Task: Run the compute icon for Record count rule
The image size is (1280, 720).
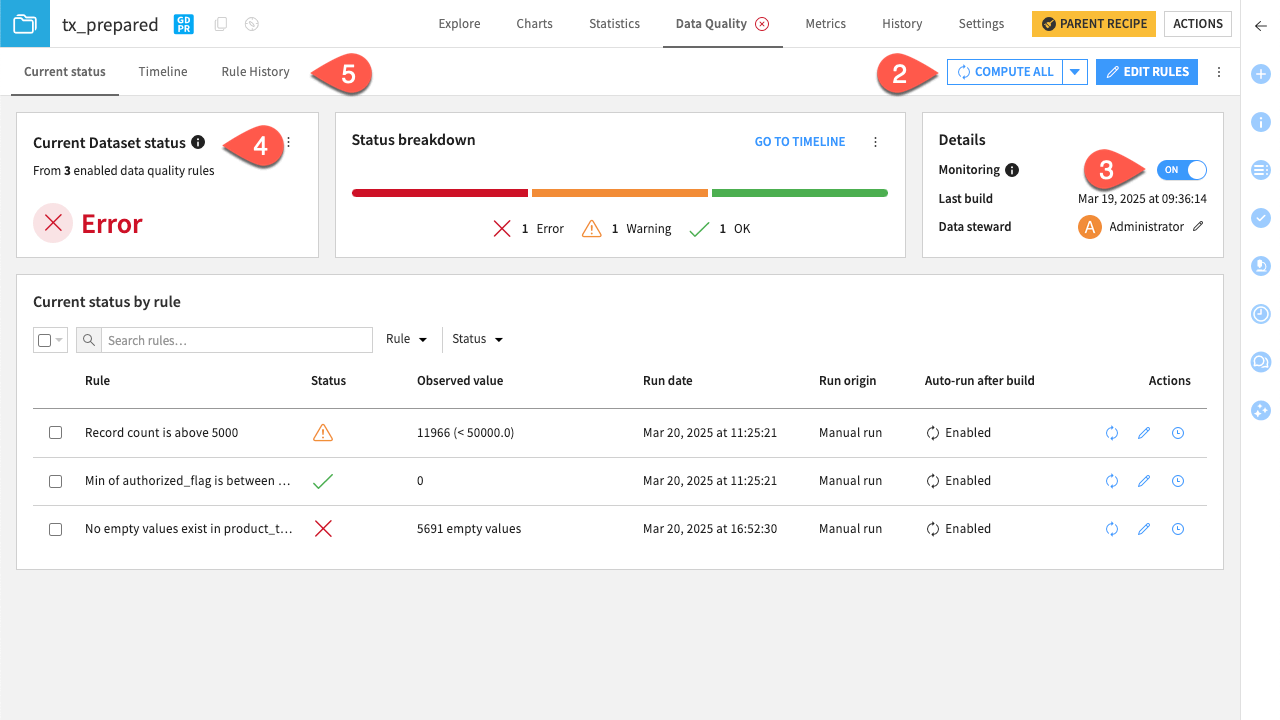Action: [1111, 432]
